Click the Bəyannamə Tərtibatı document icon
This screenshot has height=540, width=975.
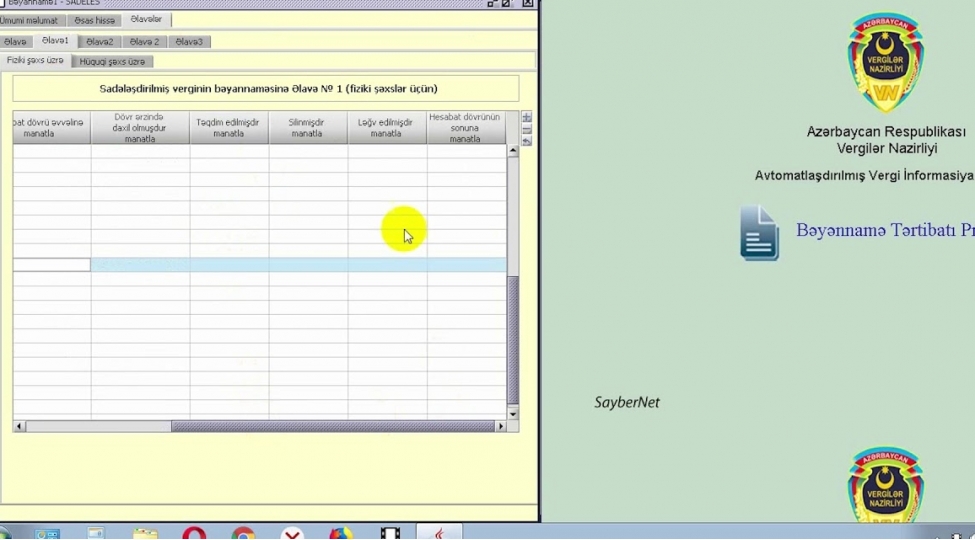coord(759,233)
